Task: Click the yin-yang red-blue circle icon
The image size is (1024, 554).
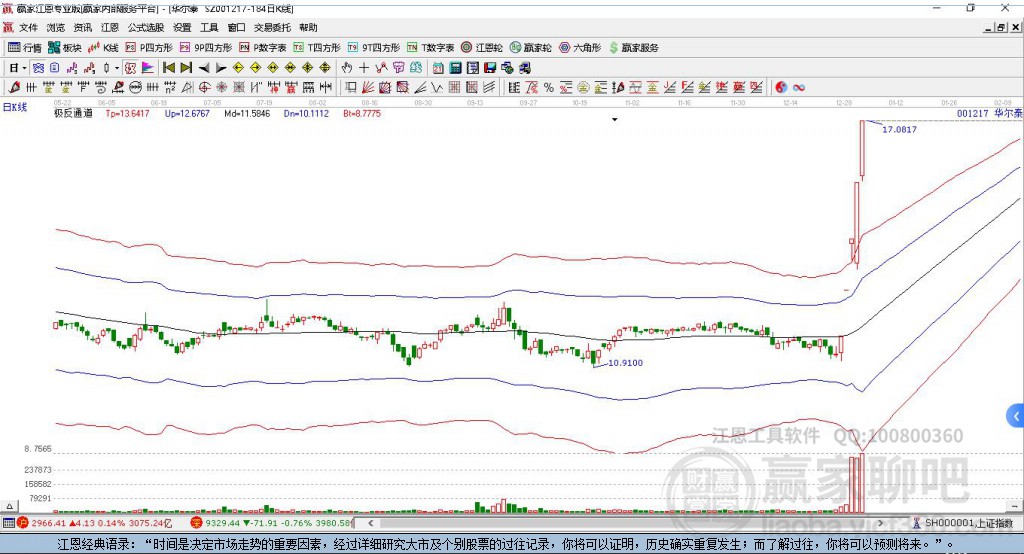Action: coord(780,88)
